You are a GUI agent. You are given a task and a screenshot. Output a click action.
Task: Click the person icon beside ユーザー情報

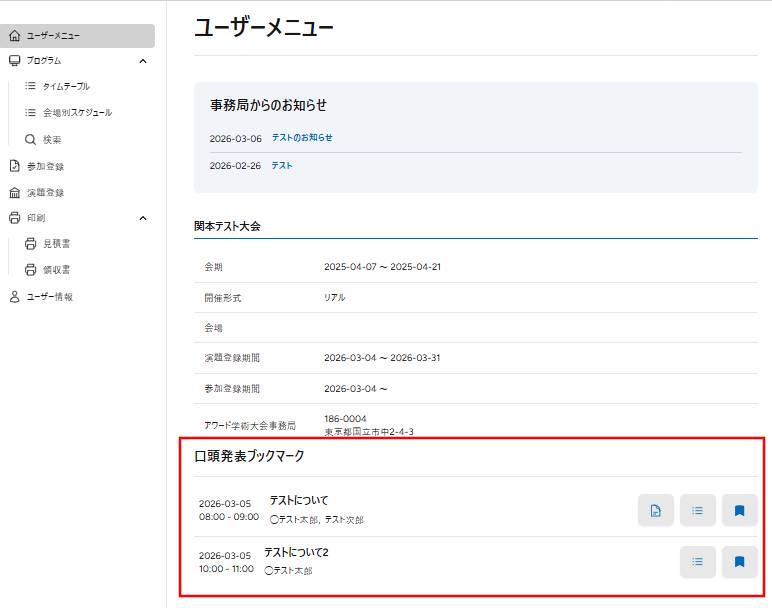(x=14, y=297)
